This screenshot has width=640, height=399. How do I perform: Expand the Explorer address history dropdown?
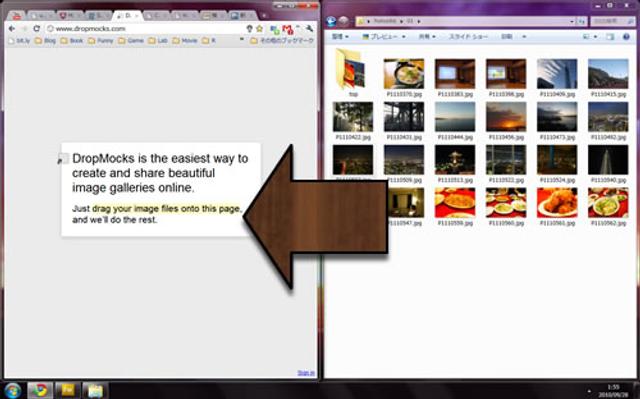point(572,21)
